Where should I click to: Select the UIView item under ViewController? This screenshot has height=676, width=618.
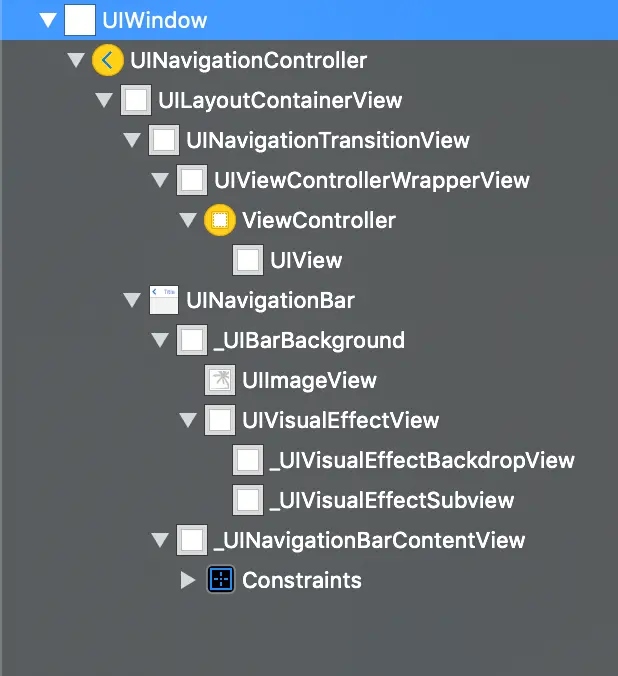click(306, 260)
